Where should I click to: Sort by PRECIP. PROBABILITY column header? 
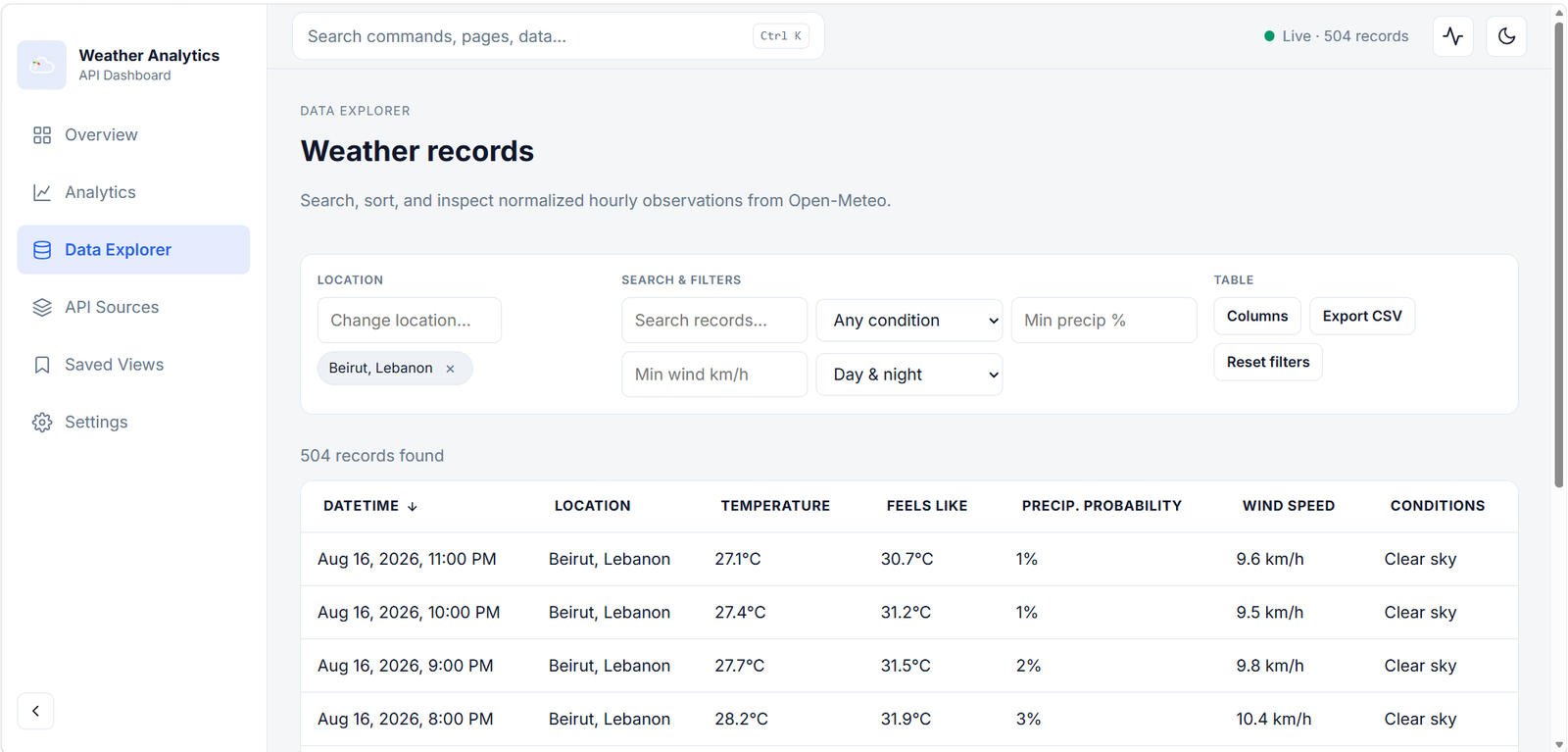pyautogui.click(x=1102, y=506)
